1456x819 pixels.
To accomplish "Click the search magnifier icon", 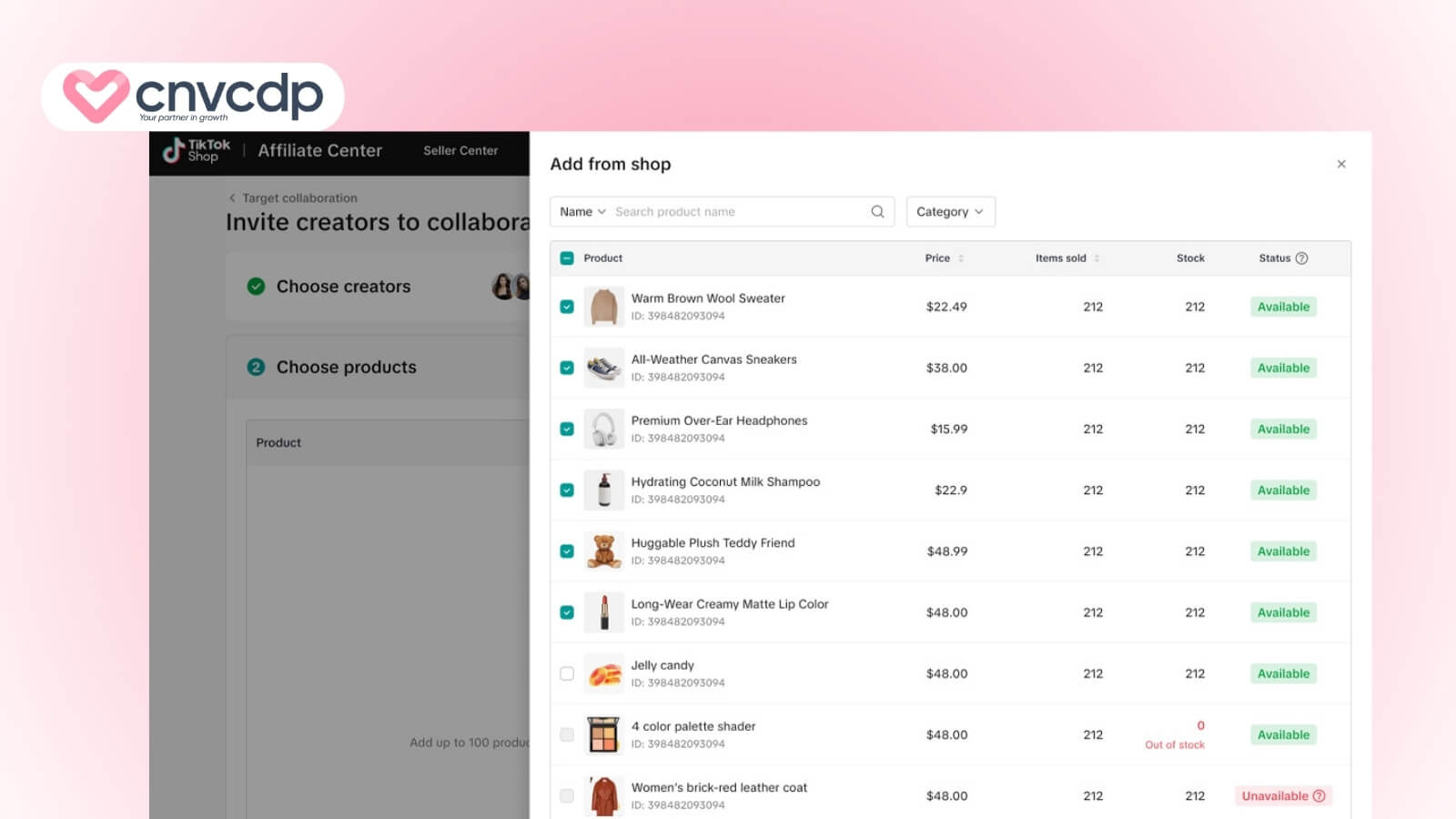I will pos(877,211).
